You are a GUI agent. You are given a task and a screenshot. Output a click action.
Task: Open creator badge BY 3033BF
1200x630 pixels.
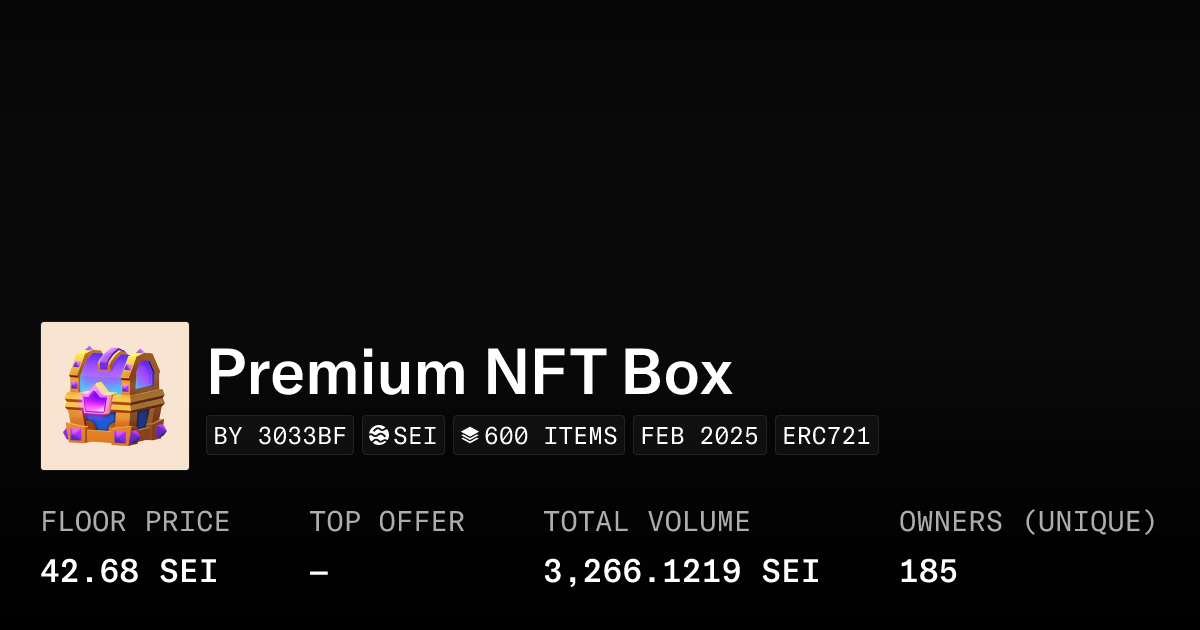pos(280,436)
